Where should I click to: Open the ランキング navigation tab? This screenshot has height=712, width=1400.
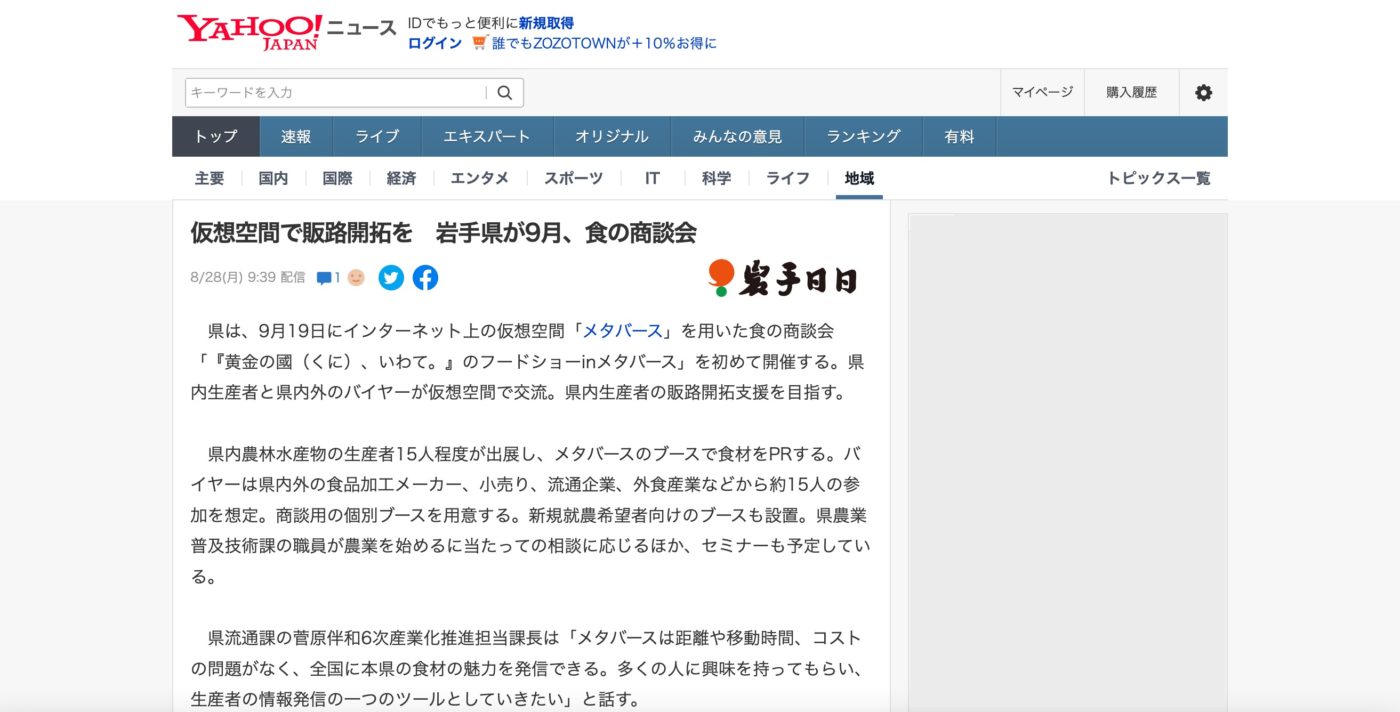pos(864,137)
